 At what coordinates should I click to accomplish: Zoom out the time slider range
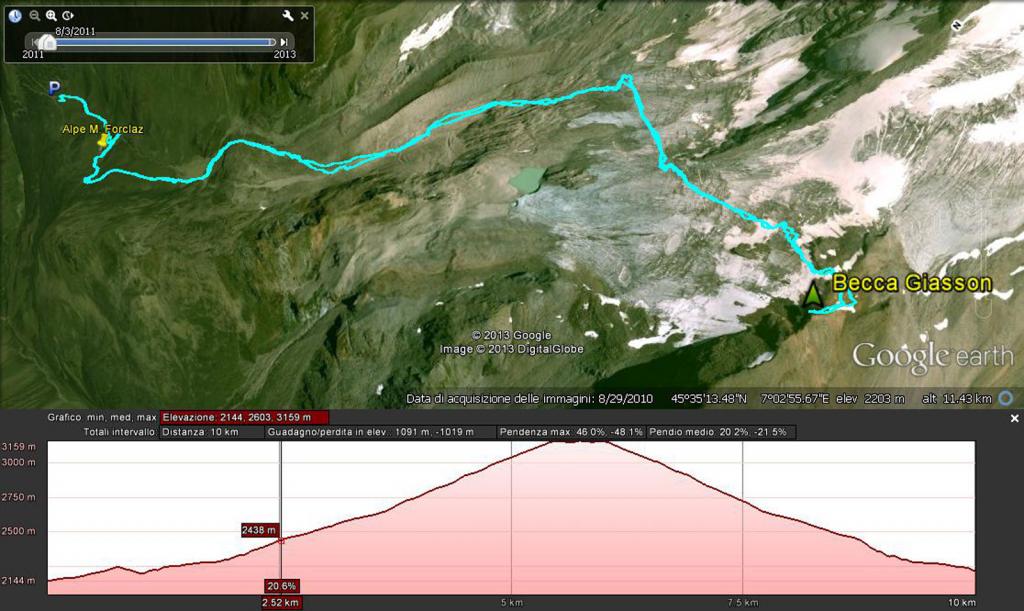(35, 15)
